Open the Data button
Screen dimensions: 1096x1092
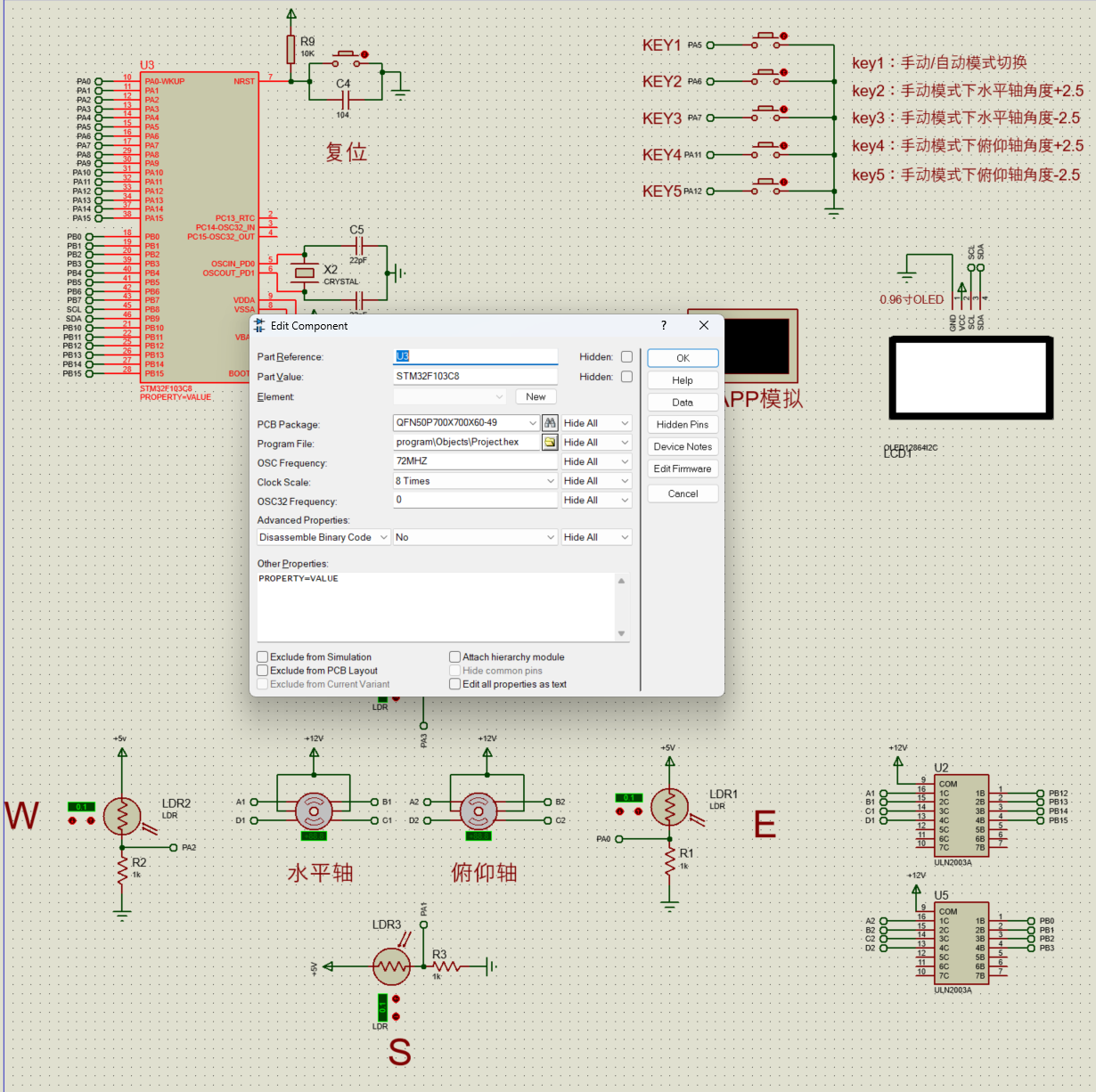point(683,403)
